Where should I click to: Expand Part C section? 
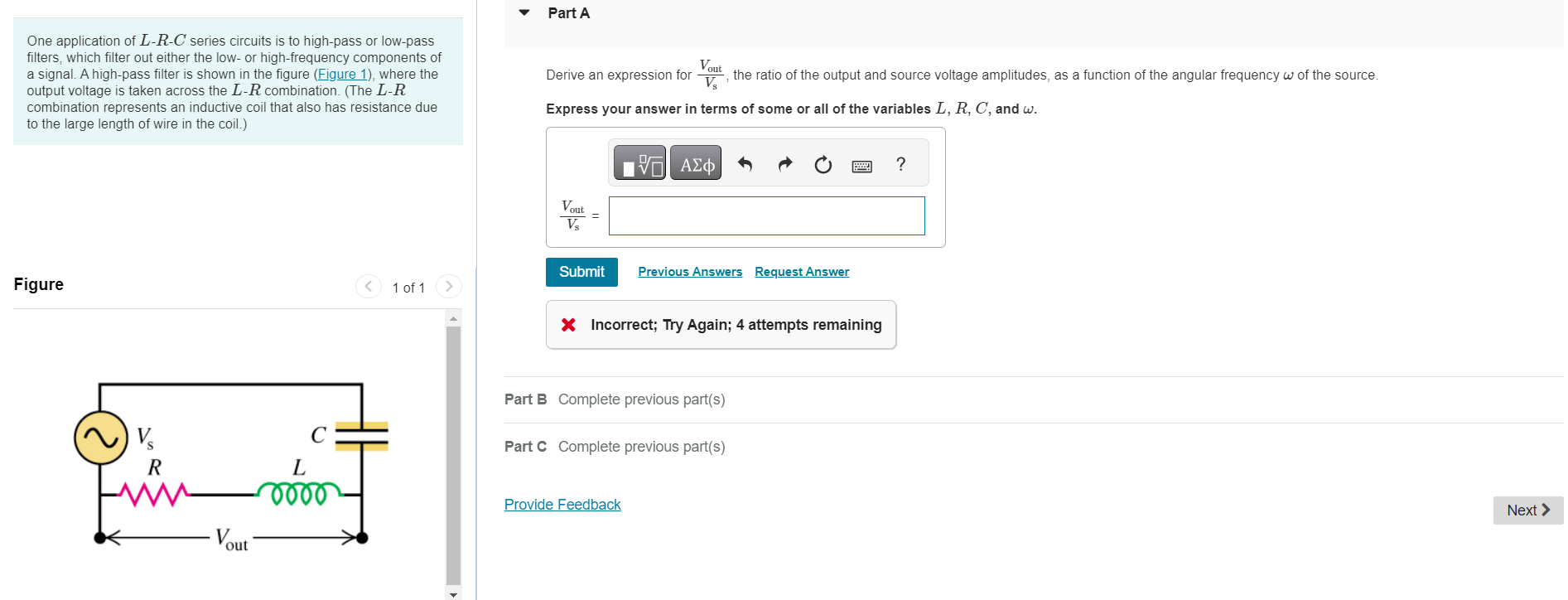point(525,446)
